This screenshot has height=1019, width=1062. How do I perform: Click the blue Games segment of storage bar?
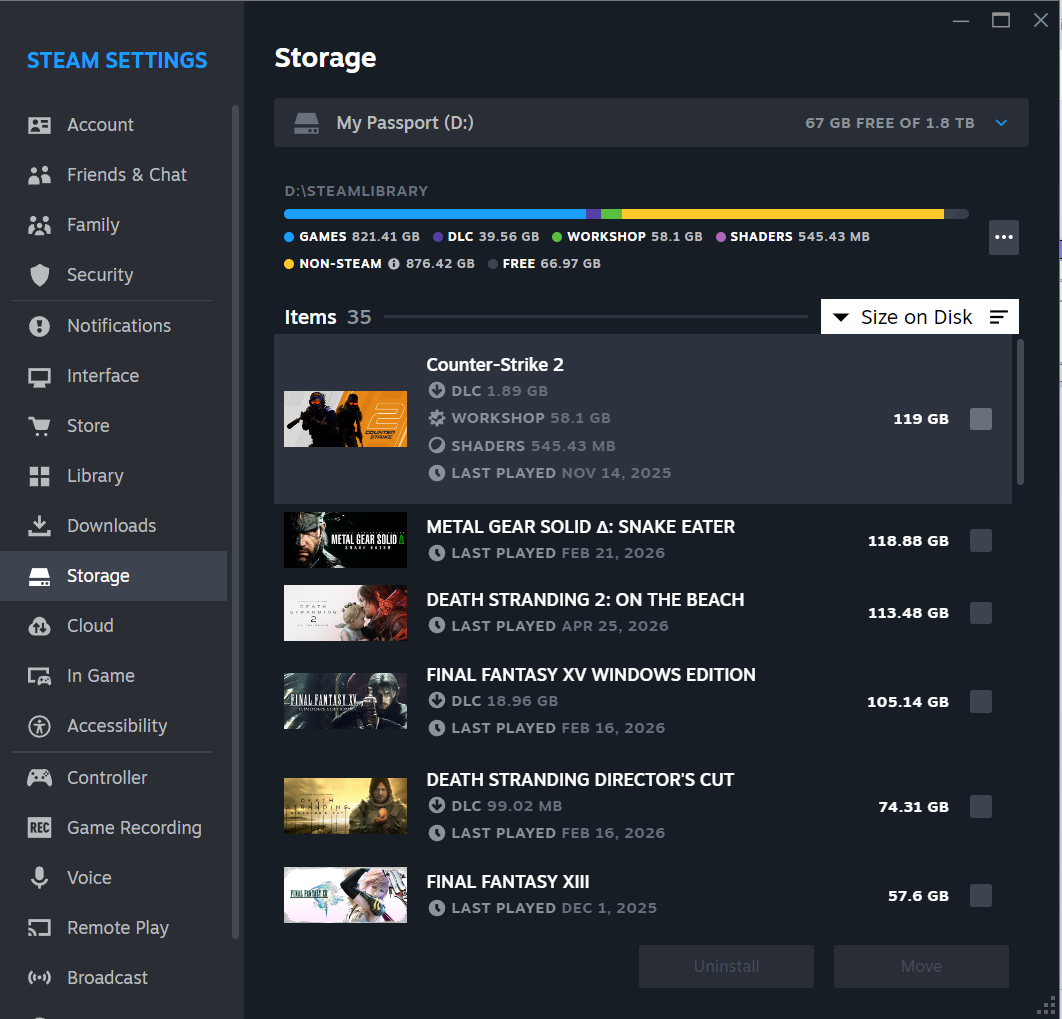tap(435, 214)
